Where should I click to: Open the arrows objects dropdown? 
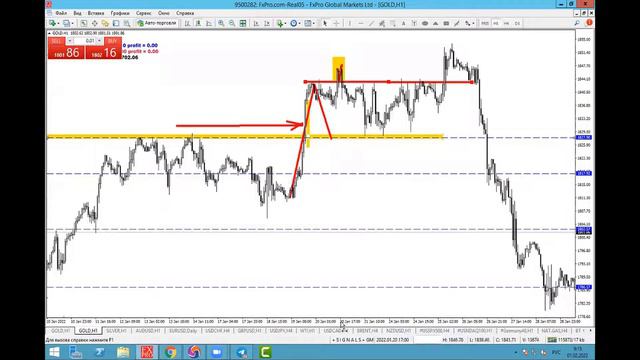(473, 23)
